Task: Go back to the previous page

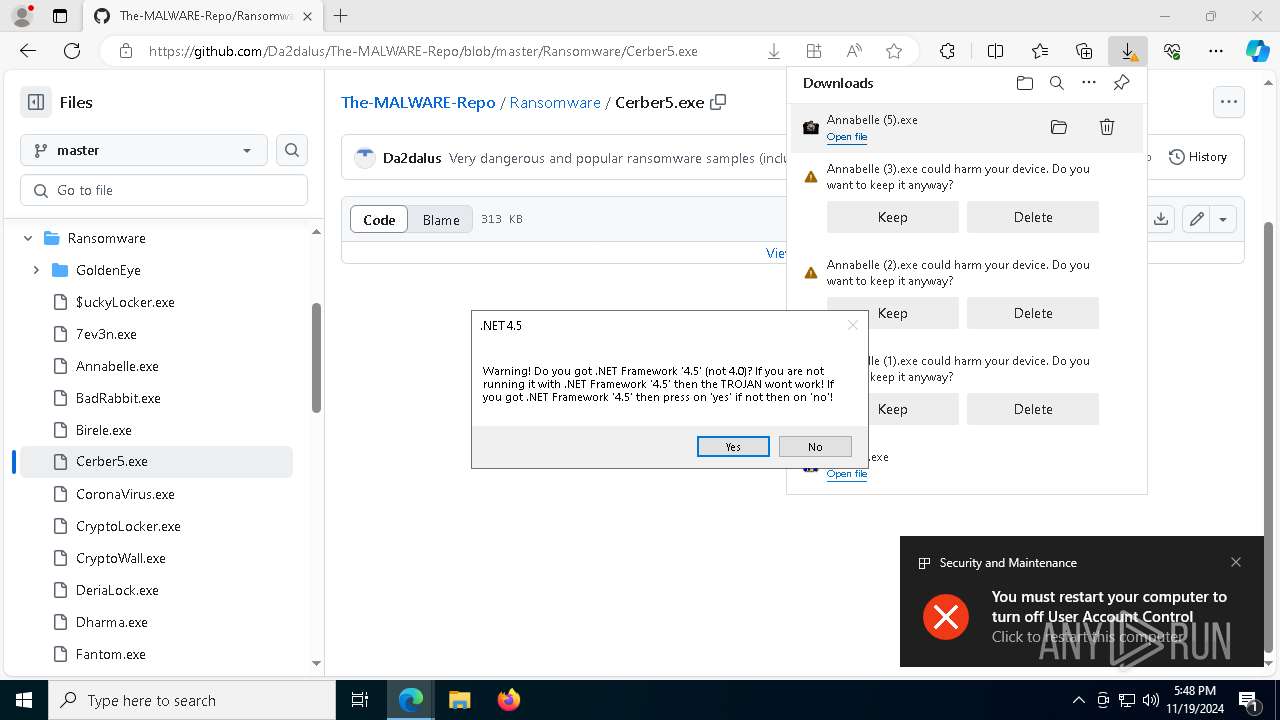Action: tap(28, 51)
